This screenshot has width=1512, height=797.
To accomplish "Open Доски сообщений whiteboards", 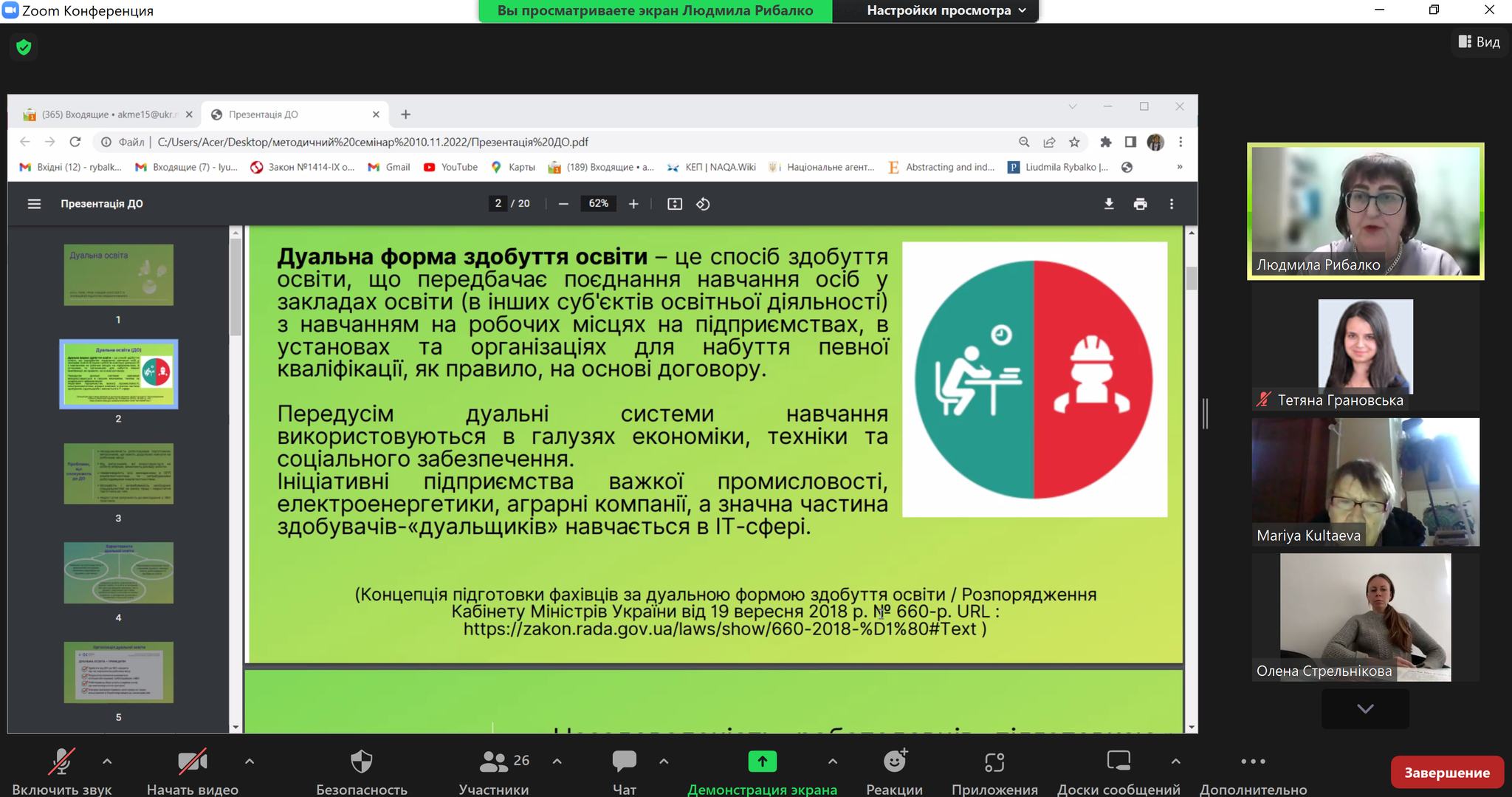I will [x=1118, y=772].
